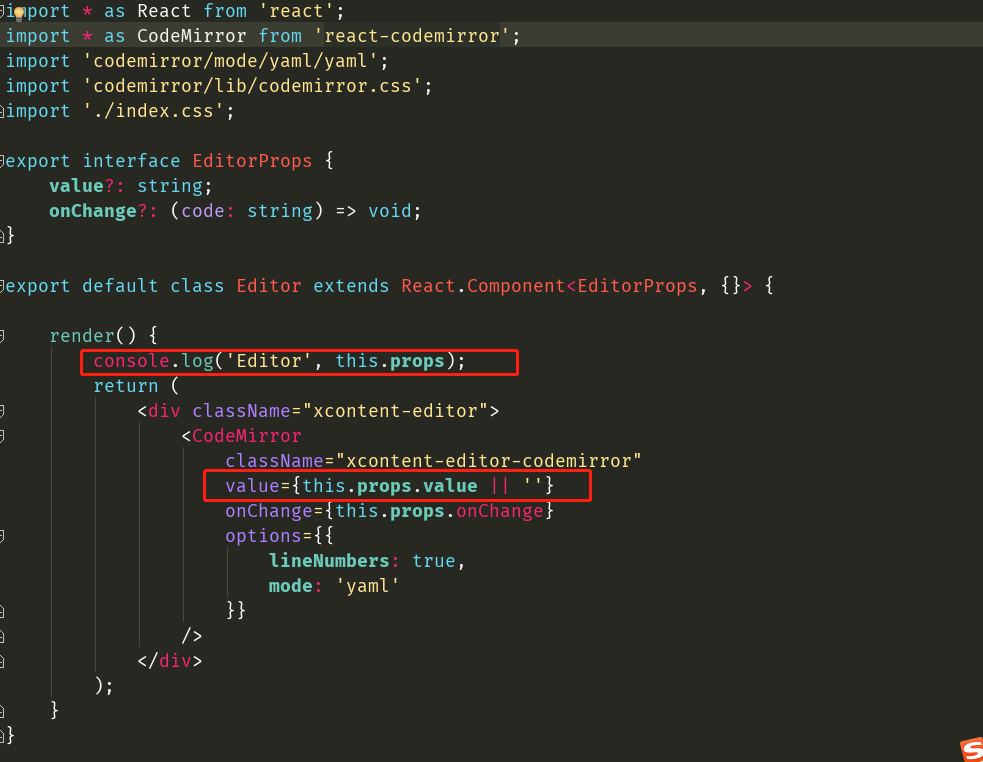Click the 'codemirror/mode/yaml/yaml' import path
983x762 pixels.
[x=230, y=61]
